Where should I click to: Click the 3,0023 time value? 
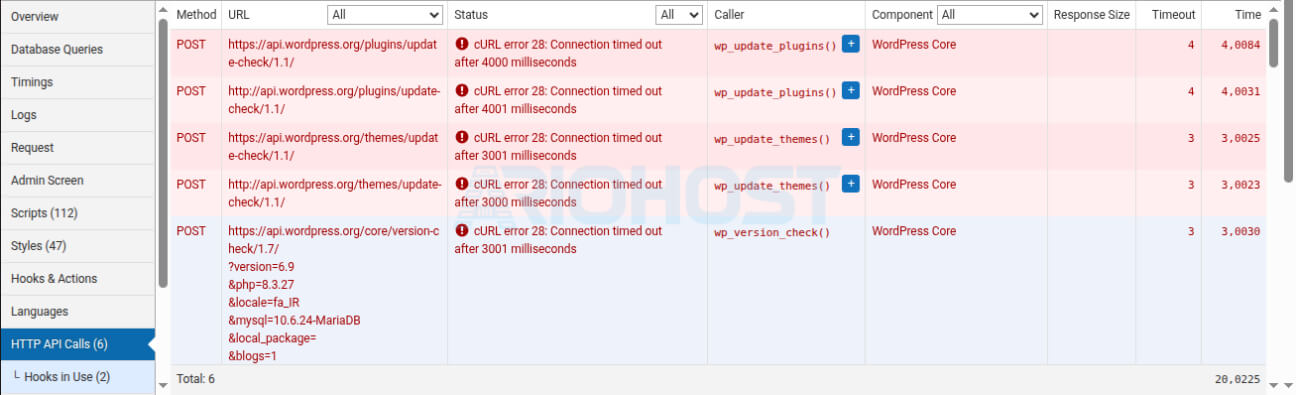[1241, 185]
